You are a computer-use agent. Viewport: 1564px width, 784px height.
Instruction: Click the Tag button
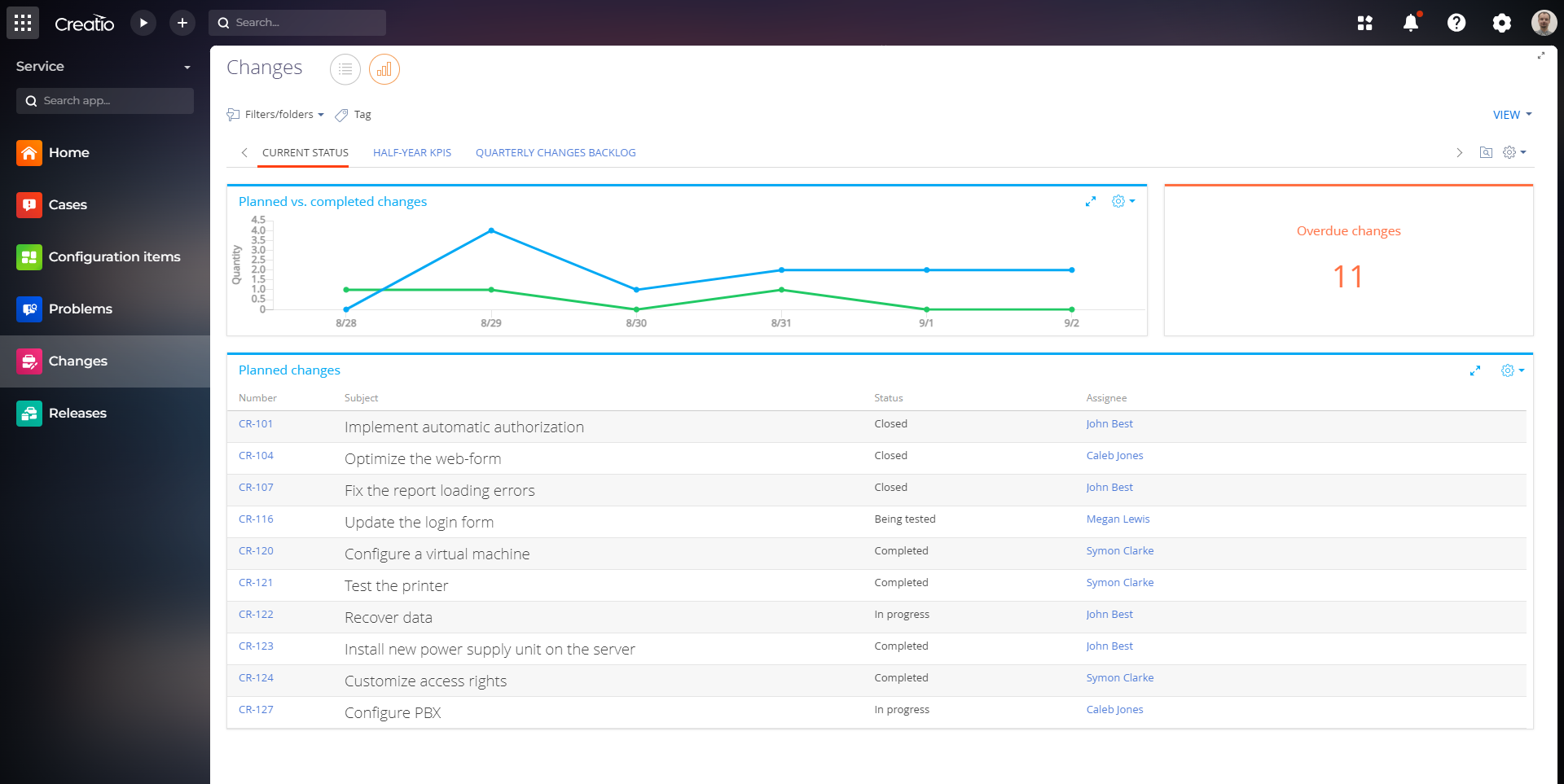tap(354, 115)
